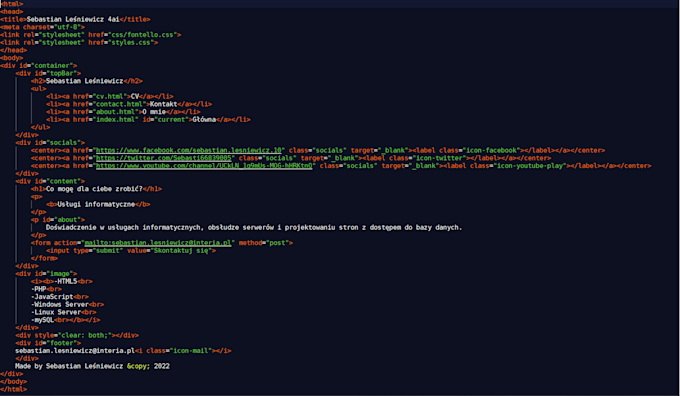Click the "container" id value
Viewport: 680px width, 396px height.
point(52,65)
